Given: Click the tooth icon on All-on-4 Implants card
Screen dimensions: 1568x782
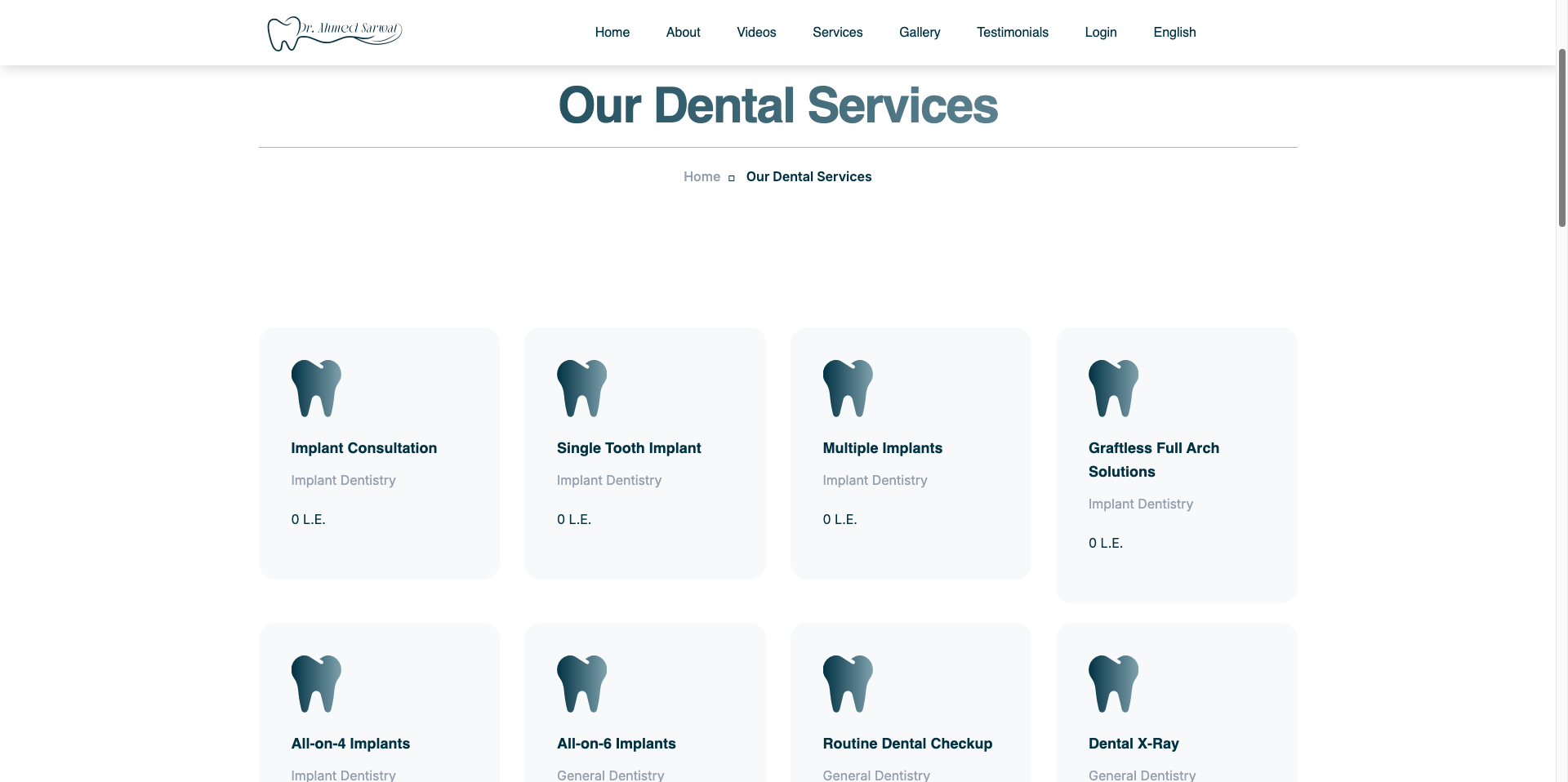Looking at the screenshot, I should [x=316, y=684].
